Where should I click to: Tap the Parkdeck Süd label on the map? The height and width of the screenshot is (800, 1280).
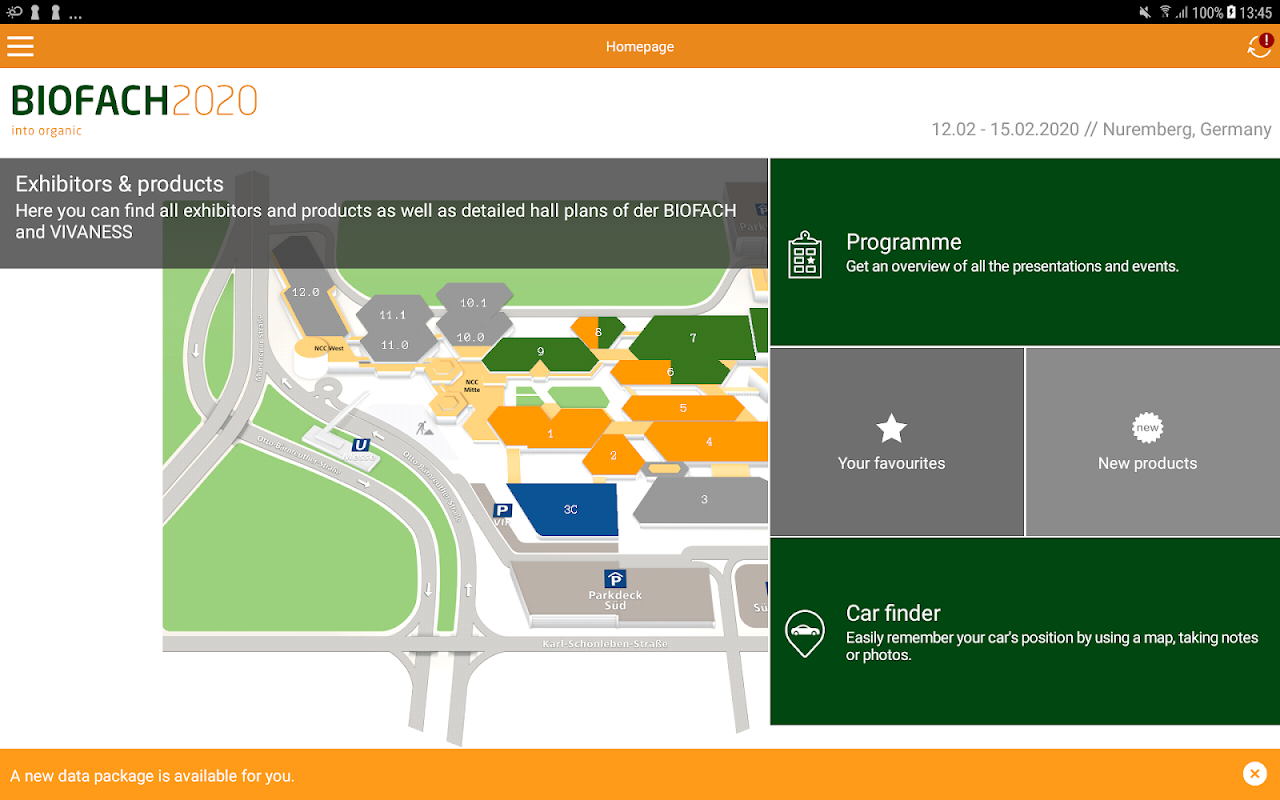click(x=615, y=600)
